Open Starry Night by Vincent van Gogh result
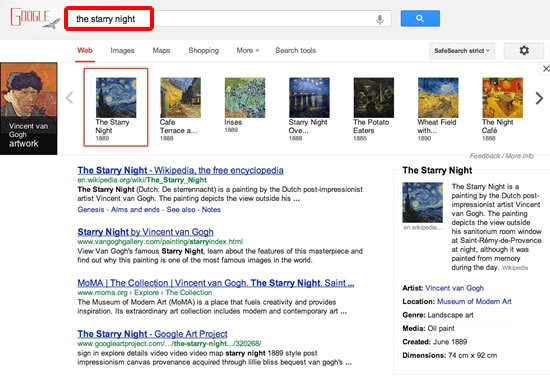550x376 pixels. click(145, 232)
